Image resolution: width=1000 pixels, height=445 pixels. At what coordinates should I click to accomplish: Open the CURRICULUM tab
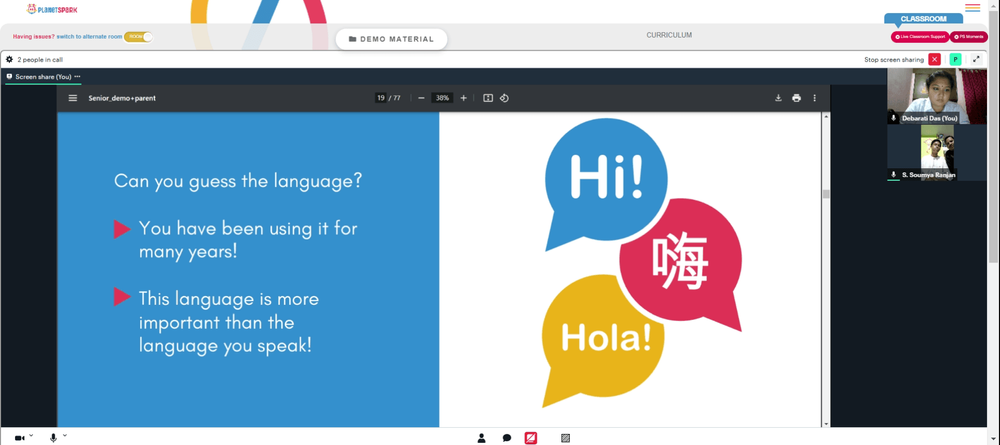669,35
